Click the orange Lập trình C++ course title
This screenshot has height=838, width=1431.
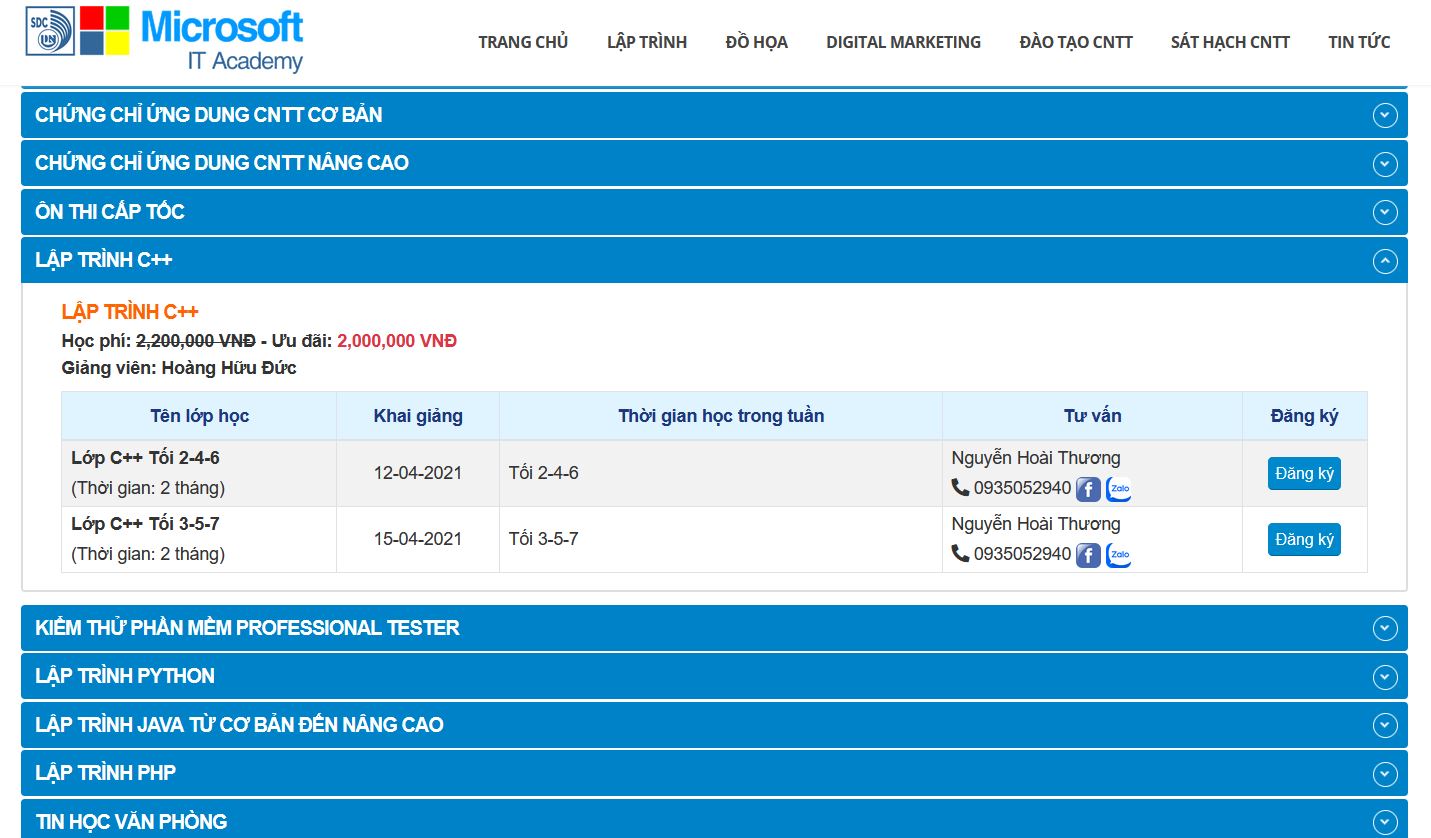[x=130, y=312]
